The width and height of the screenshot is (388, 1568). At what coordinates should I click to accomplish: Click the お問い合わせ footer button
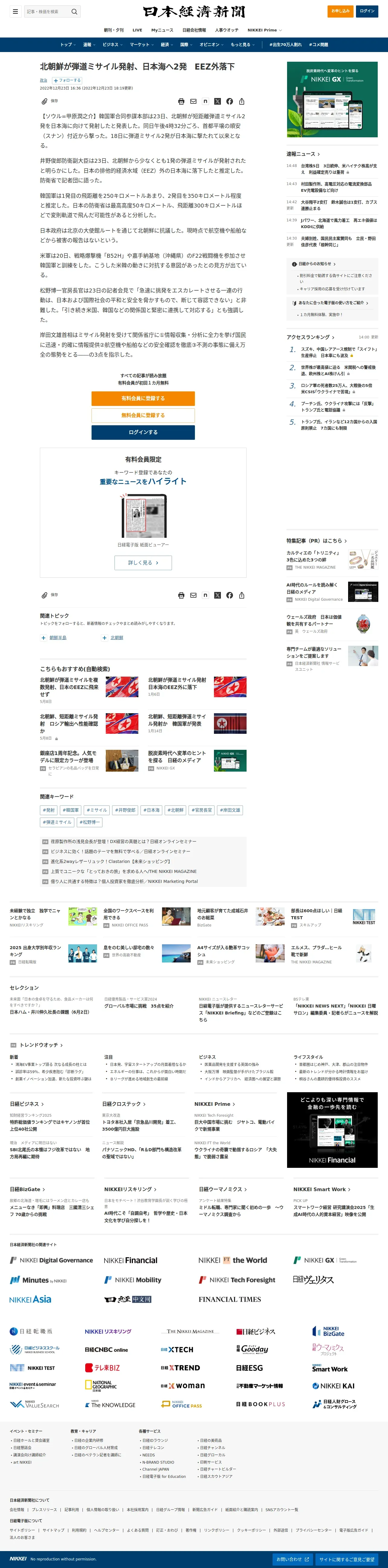click(x=293, y=1560)
